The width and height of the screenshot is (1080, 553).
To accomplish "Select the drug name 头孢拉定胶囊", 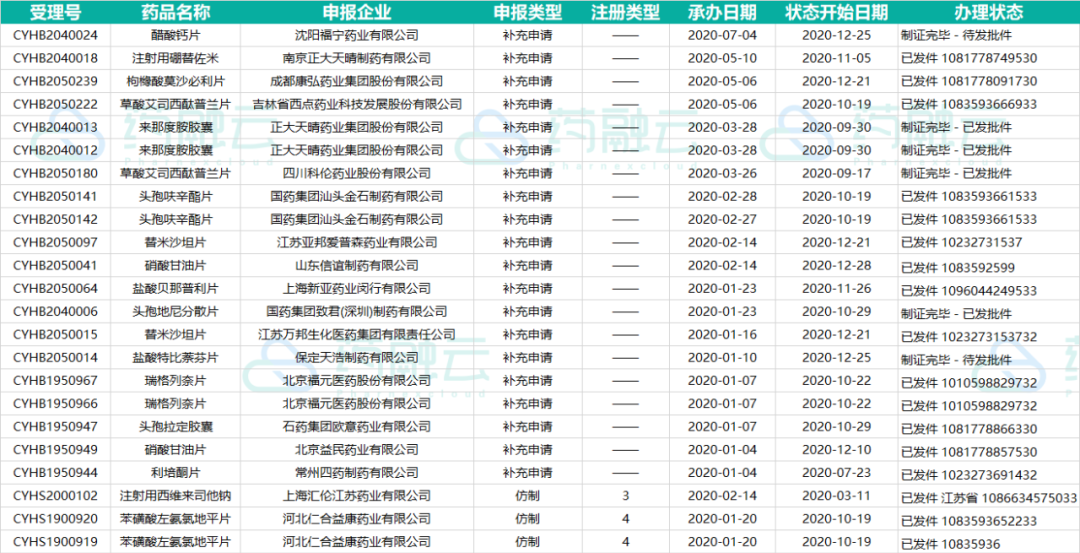I will click(176, 427).
